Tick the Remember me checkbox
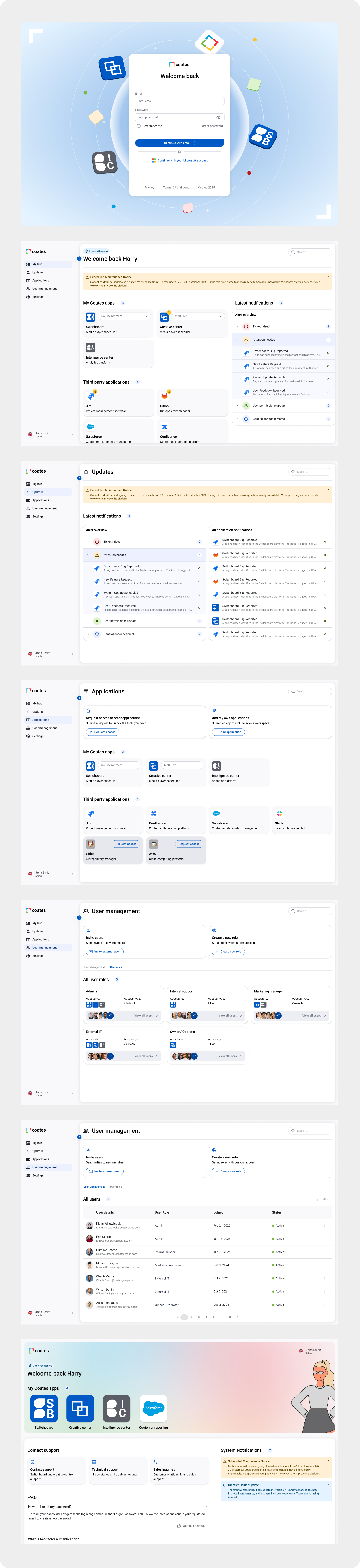The image size is (360, 1568). coord(139,126)
